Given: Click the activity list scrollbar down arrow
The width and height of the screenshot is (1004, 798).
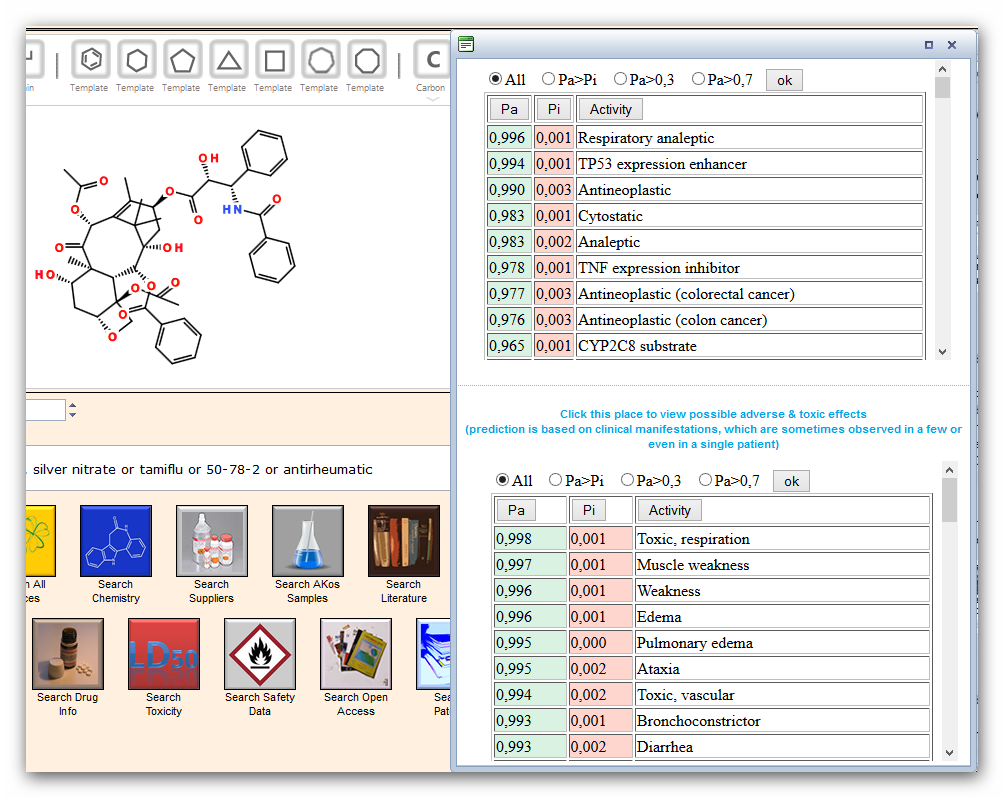Looking at the screenshot, I should 942,352.
